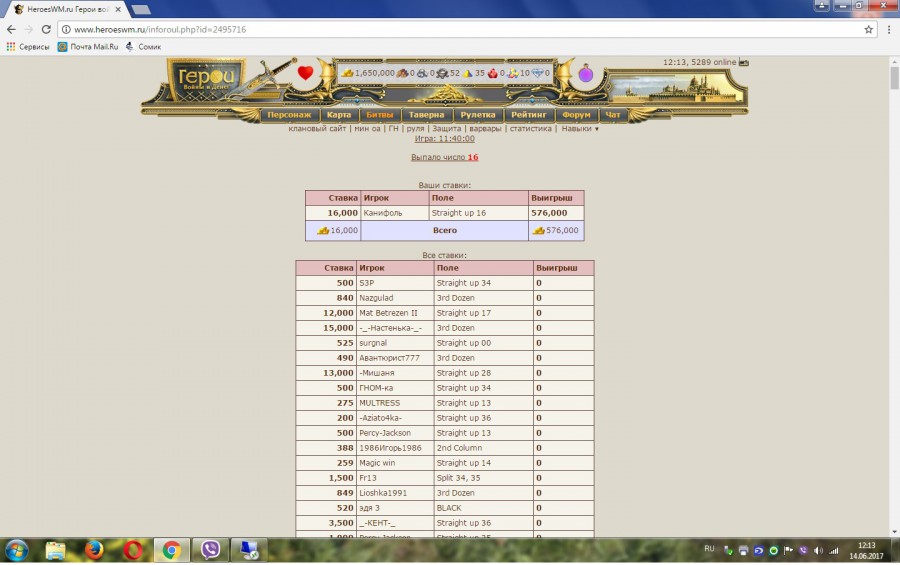Reload the page with the refresh icon
The height and width of the screenshot is (565, 900).
[x=46, y=30]
